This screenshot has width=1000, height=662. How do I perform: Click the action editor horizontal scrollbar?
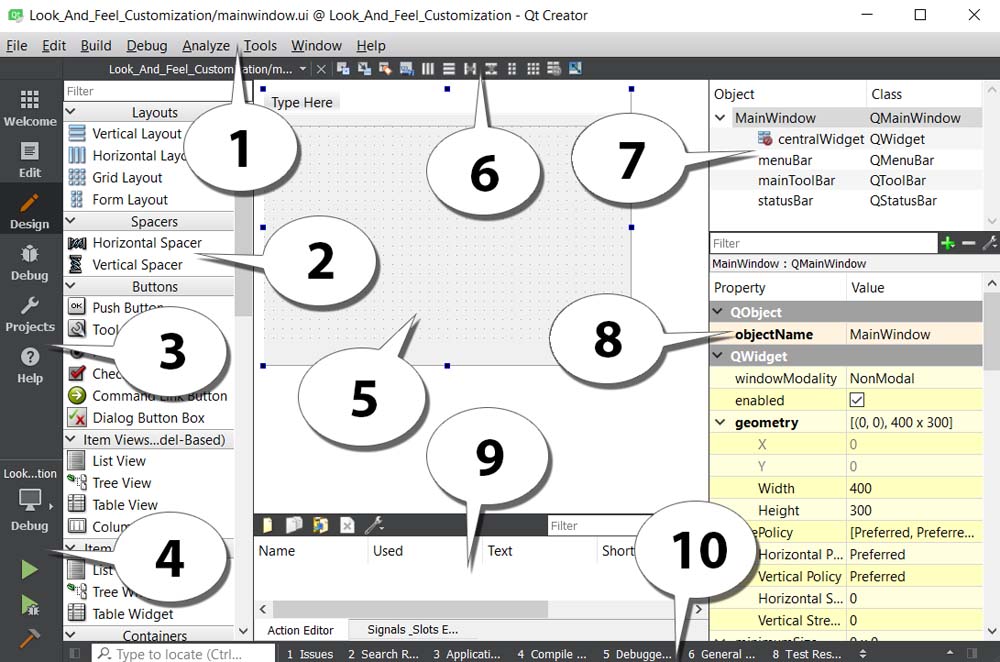(410, 609)
